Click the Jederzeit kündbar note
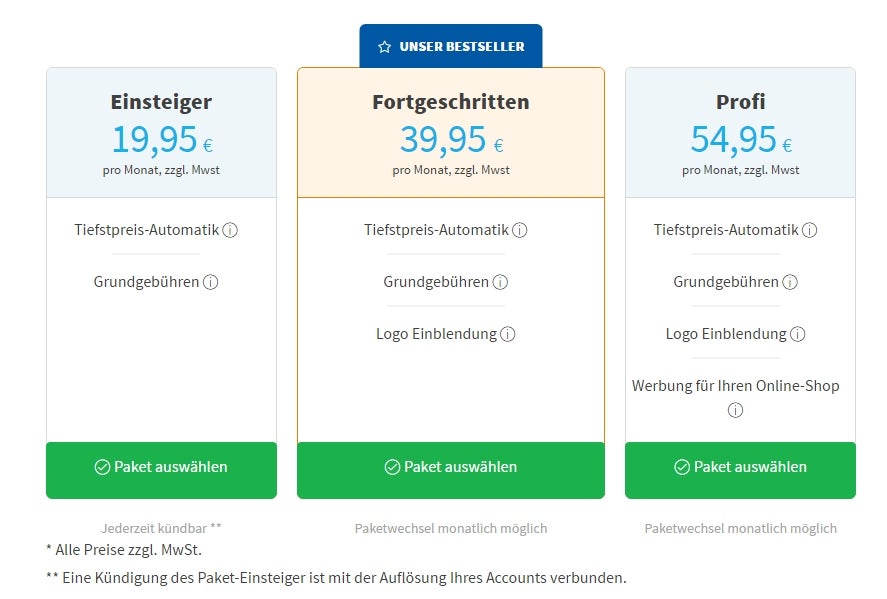 [161, 528]
